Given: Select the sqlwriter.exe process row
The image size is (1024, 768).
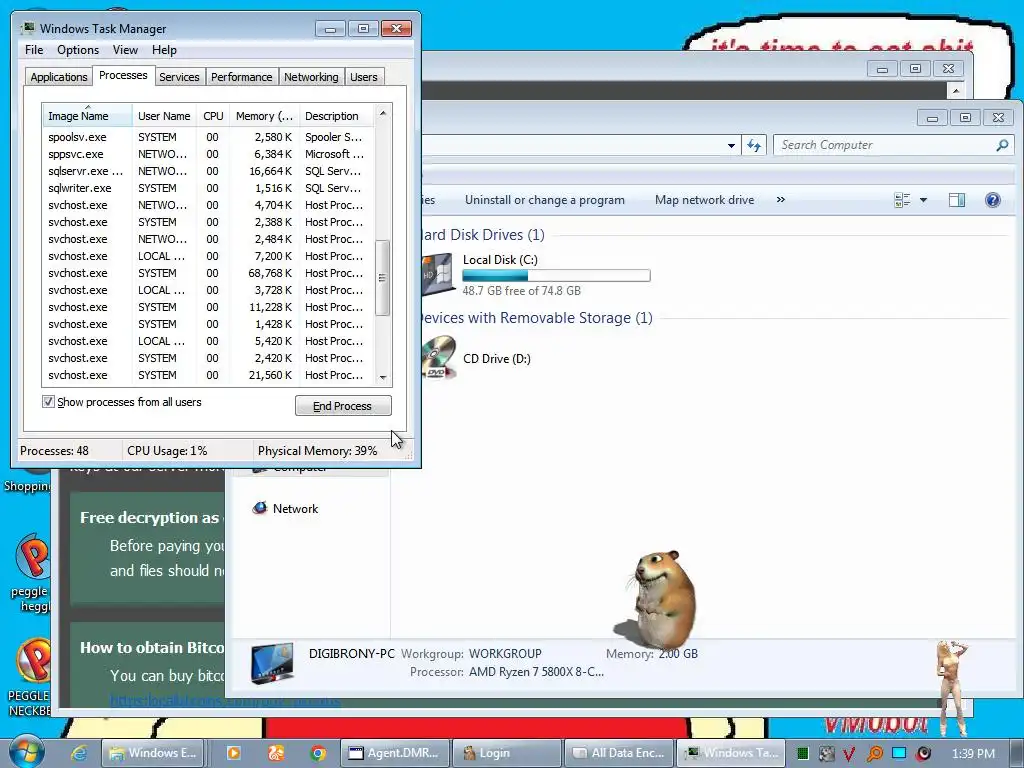Looking at the screenshot, I should pos(208,188).
